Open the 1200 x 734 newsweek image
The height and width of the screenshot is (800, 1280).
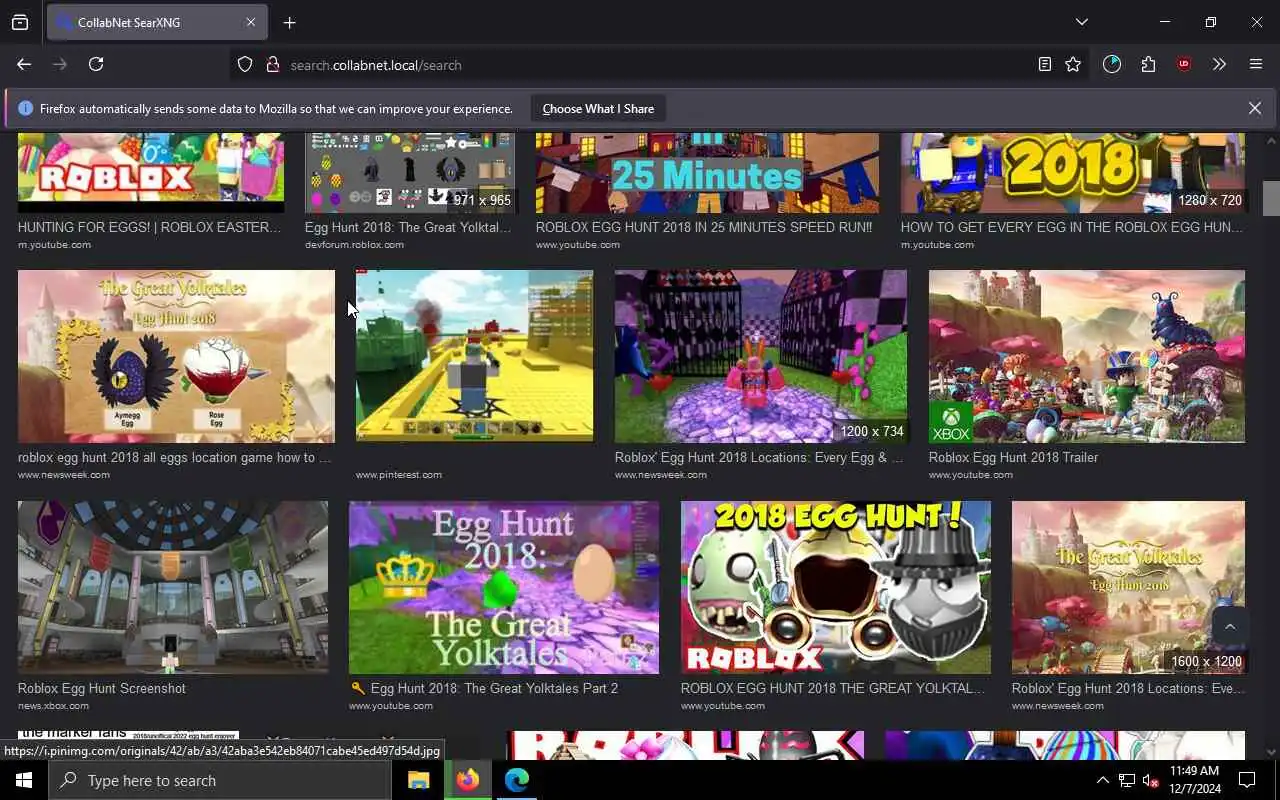point(761,356)
